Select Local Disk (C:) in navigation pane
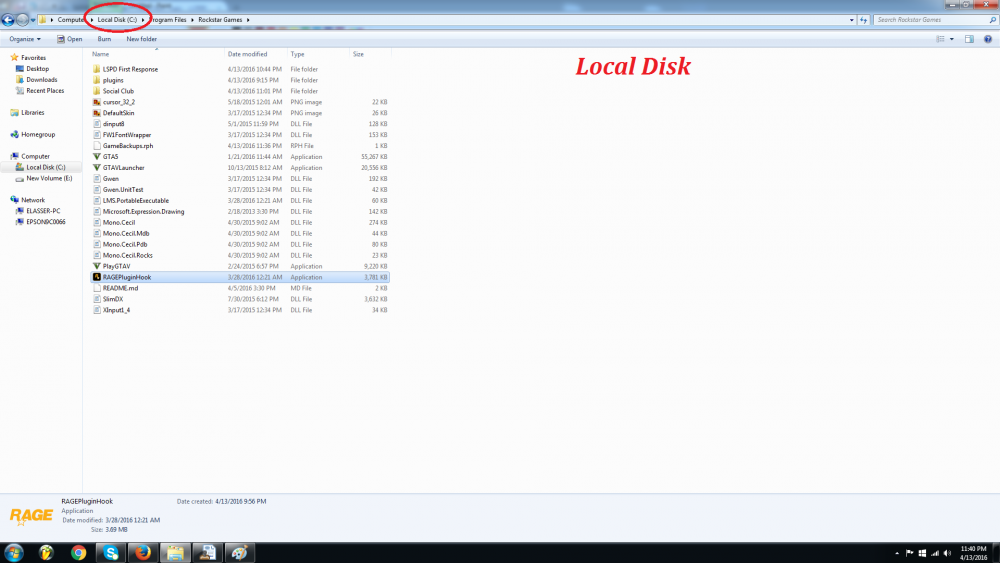The width and height of the screenshot is (1000, 563). coord(45,167)
